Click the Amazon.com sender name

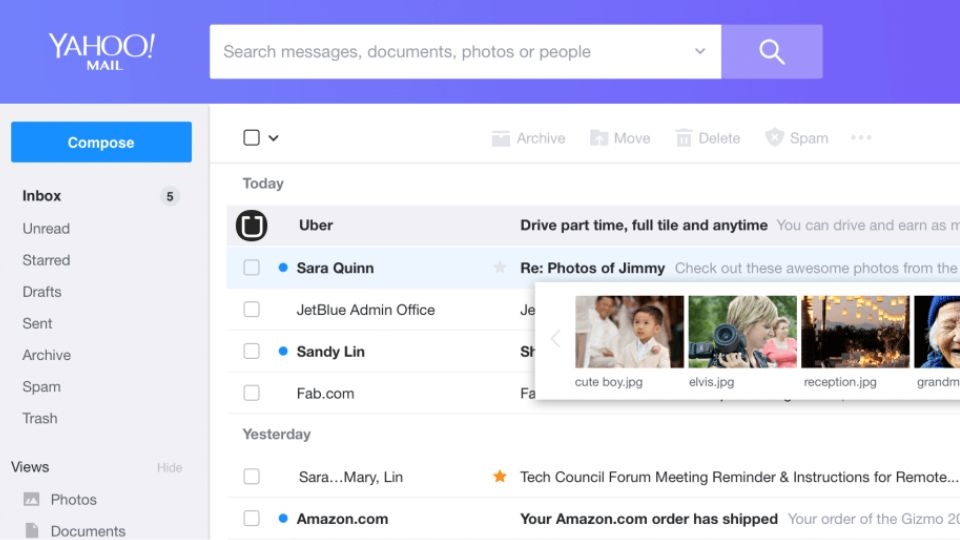click(342, 519)
